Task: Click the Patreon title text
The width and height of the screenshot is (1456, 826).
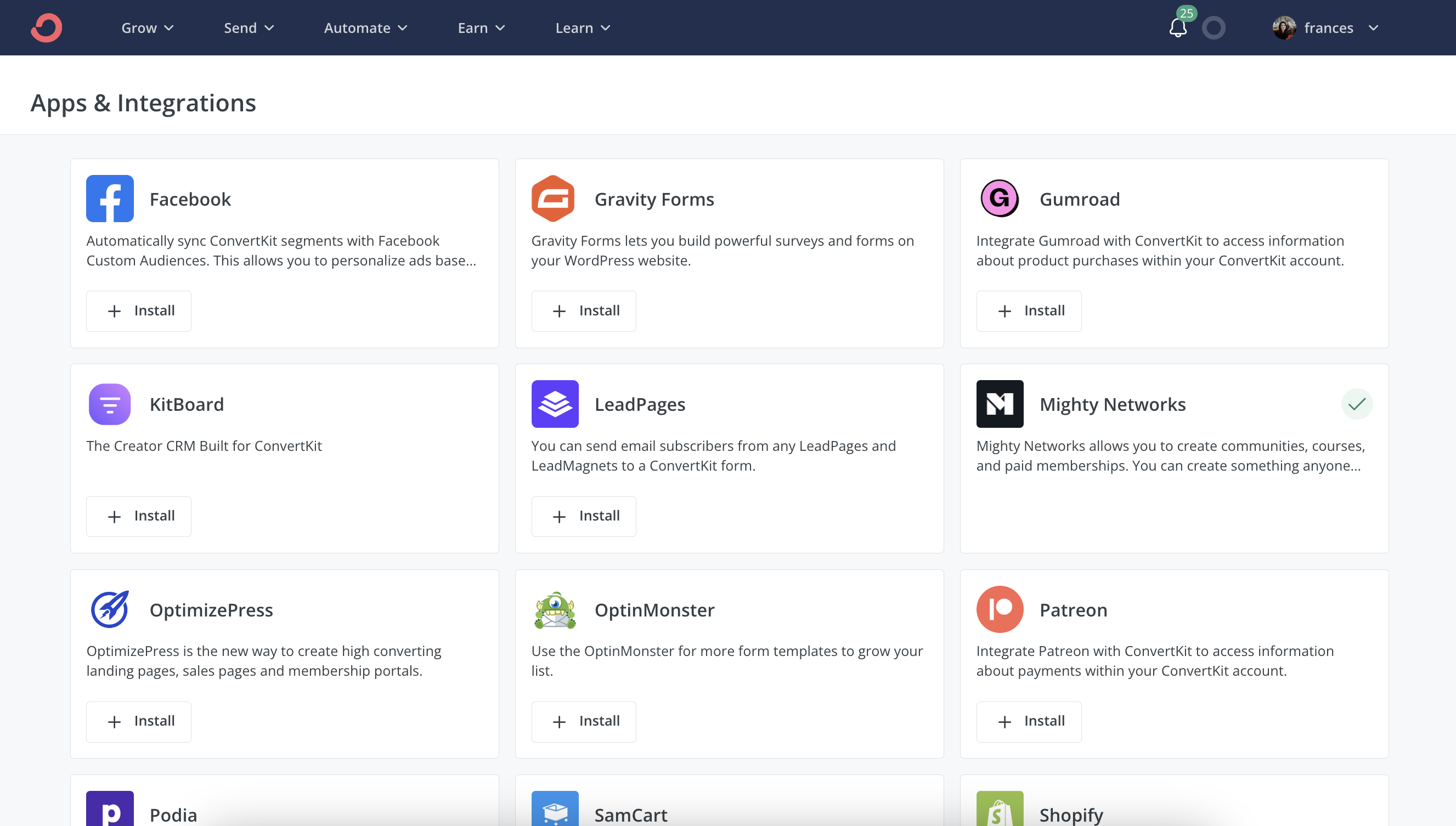Action: tap(1073, 610)
